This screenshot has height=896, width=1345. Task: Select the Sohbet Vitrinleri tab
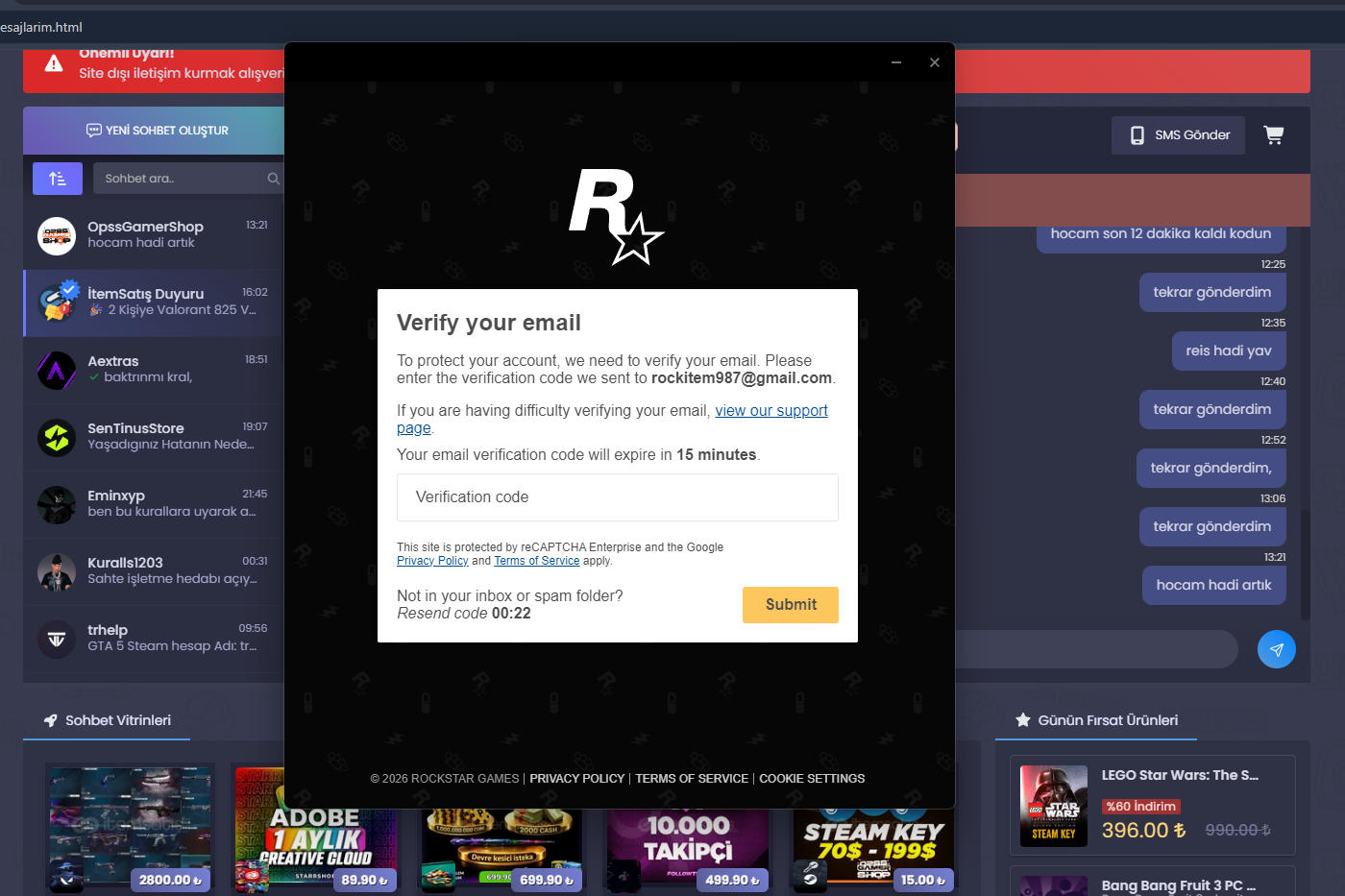tap(107, 720)
